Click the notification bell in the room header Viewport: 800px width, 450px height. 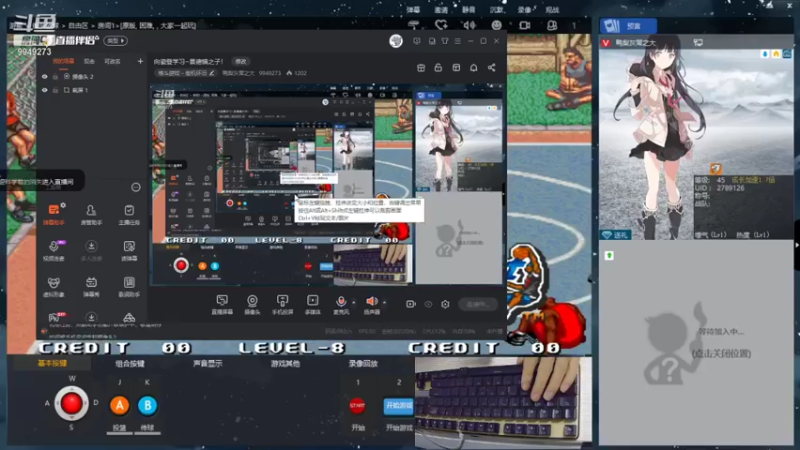pos(473,67)
